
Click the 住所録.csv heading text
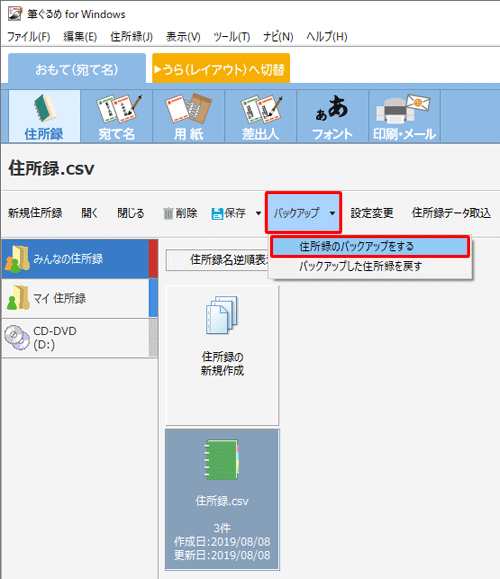[x=51, y=169]
